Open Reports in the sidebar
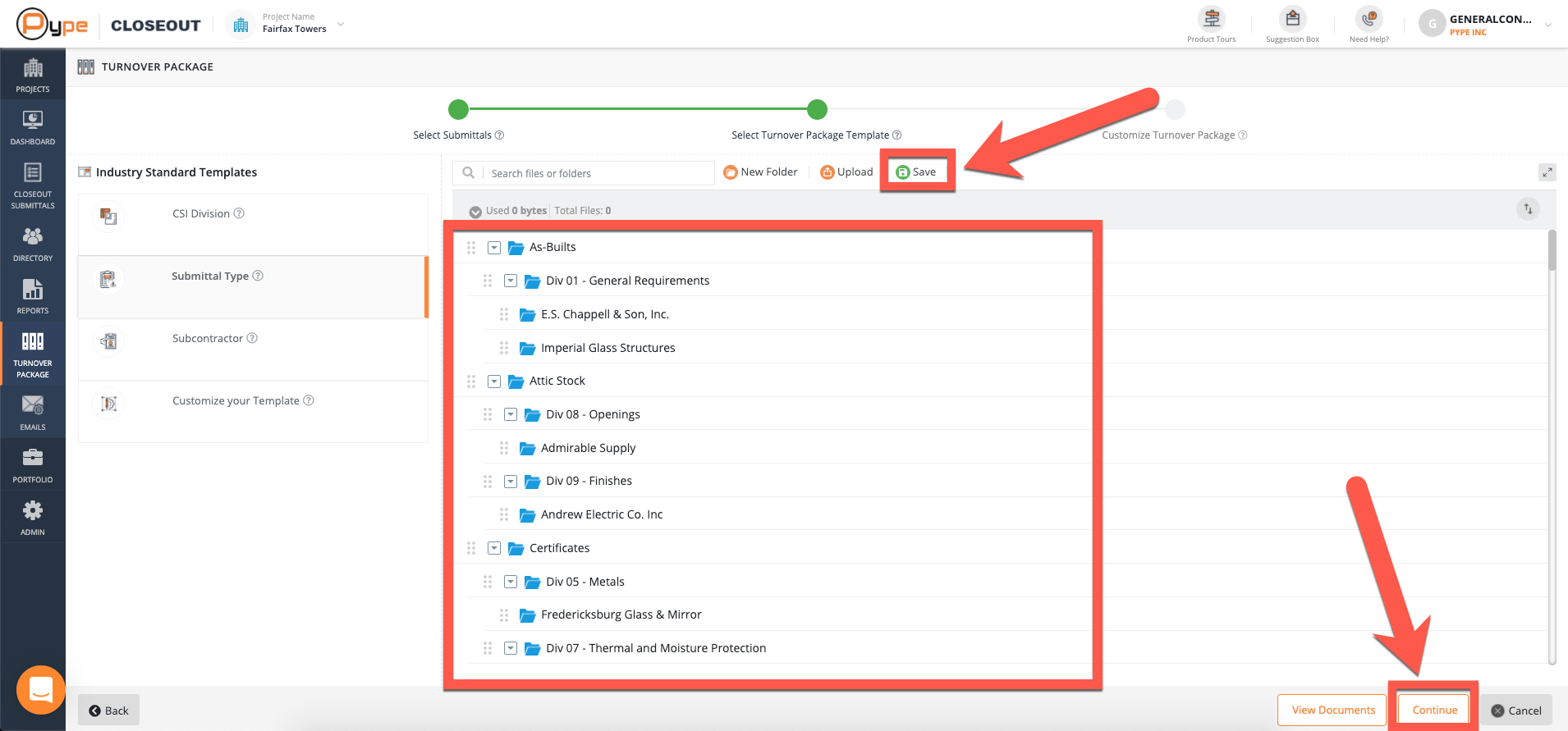This screenshot has width=1568, height=731. (33, 296)
